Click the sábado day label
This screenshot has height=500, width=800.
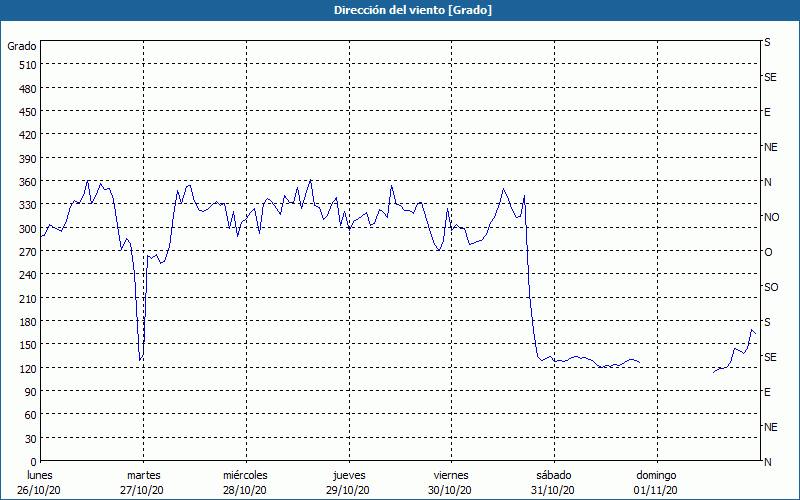pyautogui.click(x=554, y=475)
